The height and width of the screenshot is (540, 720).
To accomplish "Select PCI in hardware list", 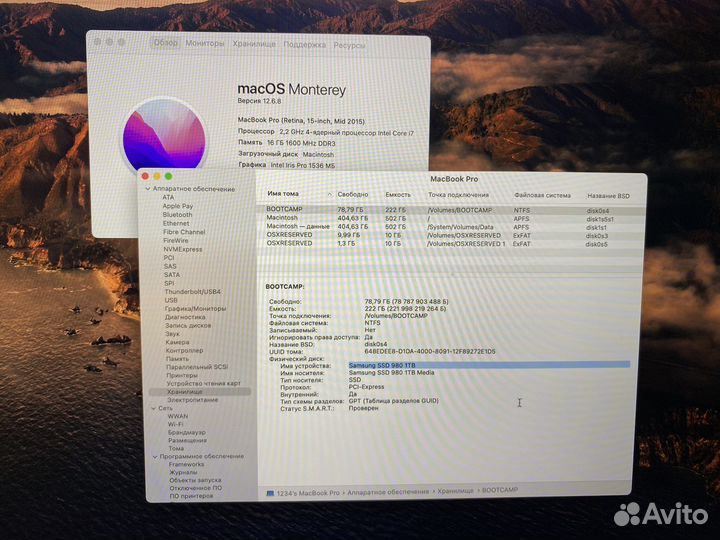I will point(169,258).
